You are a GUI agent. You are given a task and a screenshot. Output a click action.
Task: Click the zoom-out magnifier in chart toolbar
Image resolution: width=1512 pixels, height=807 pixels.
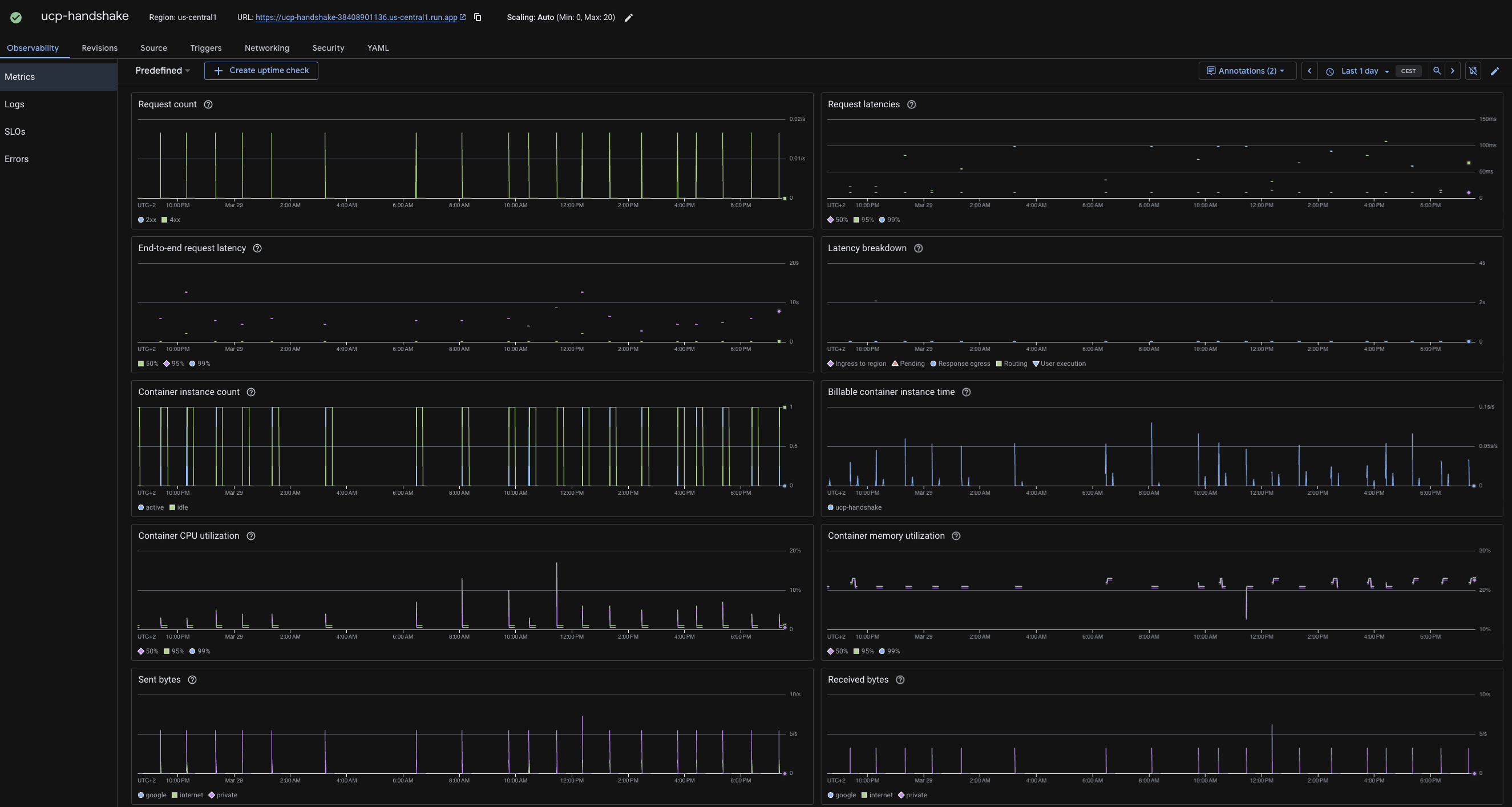(1436, 70)
